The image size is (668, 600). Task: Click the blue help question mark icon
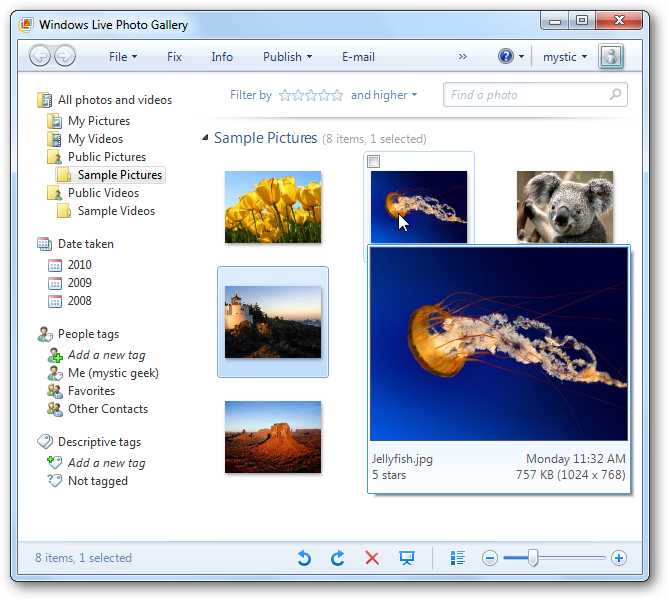506,57
